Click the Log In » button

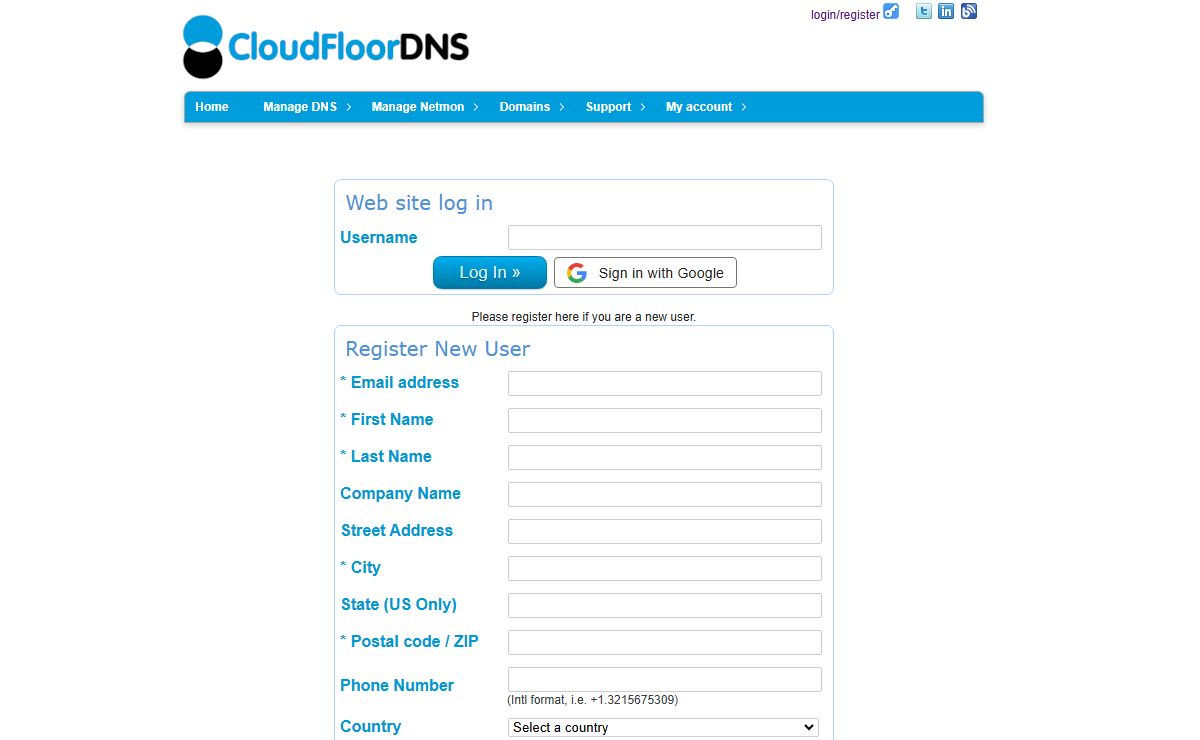(x=490, y=272)
